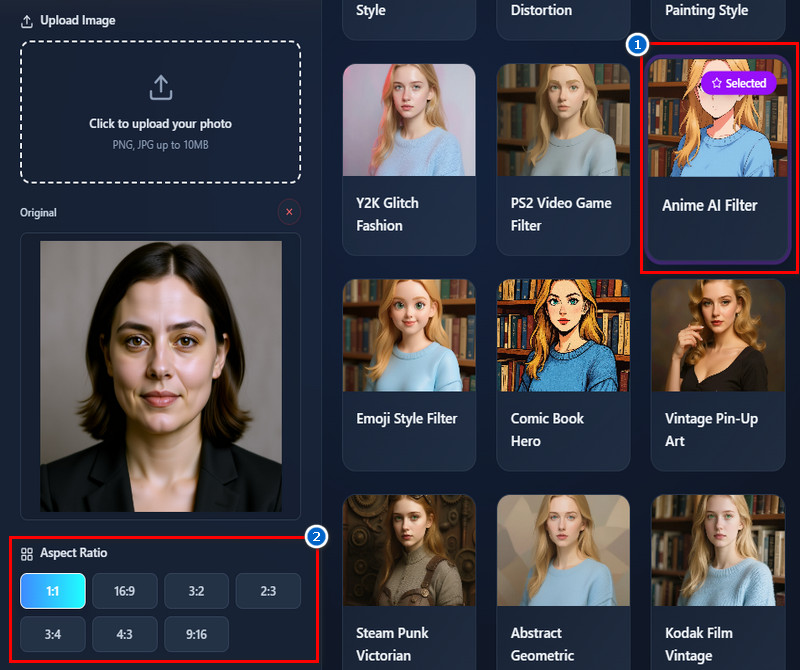Click the Upload Image header icon
The image size is (800, 670).
coord(28,19)
